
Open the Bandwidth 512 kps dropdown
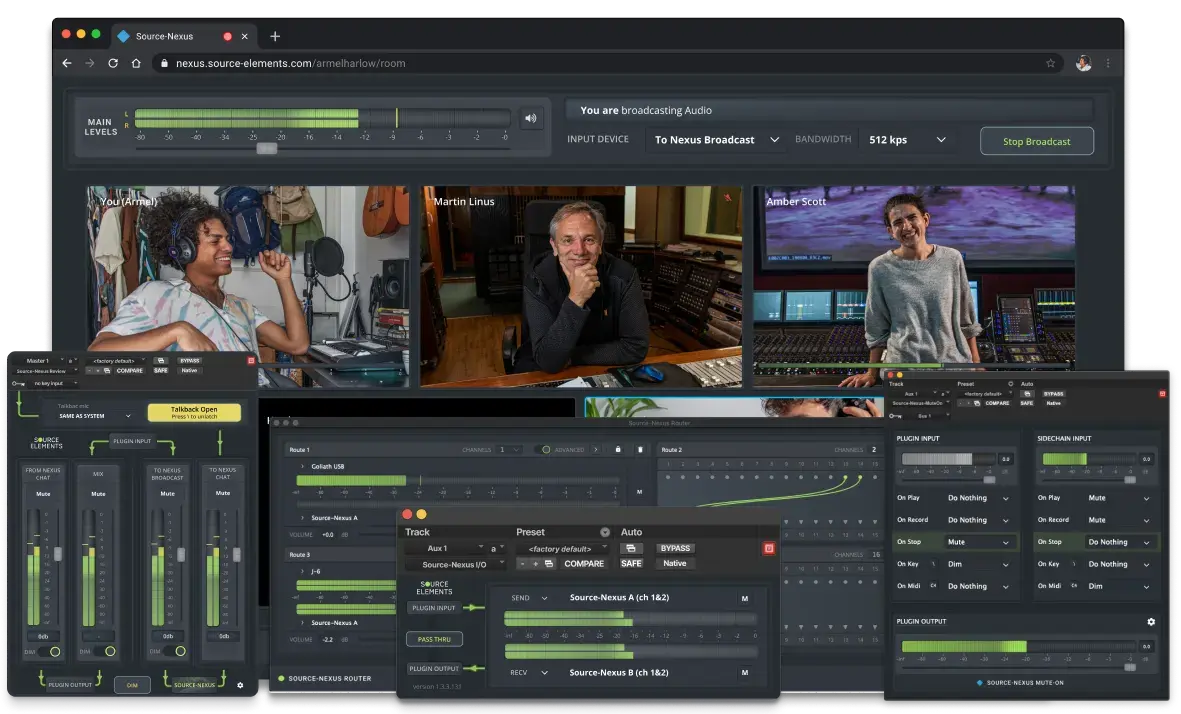point(906,140)
